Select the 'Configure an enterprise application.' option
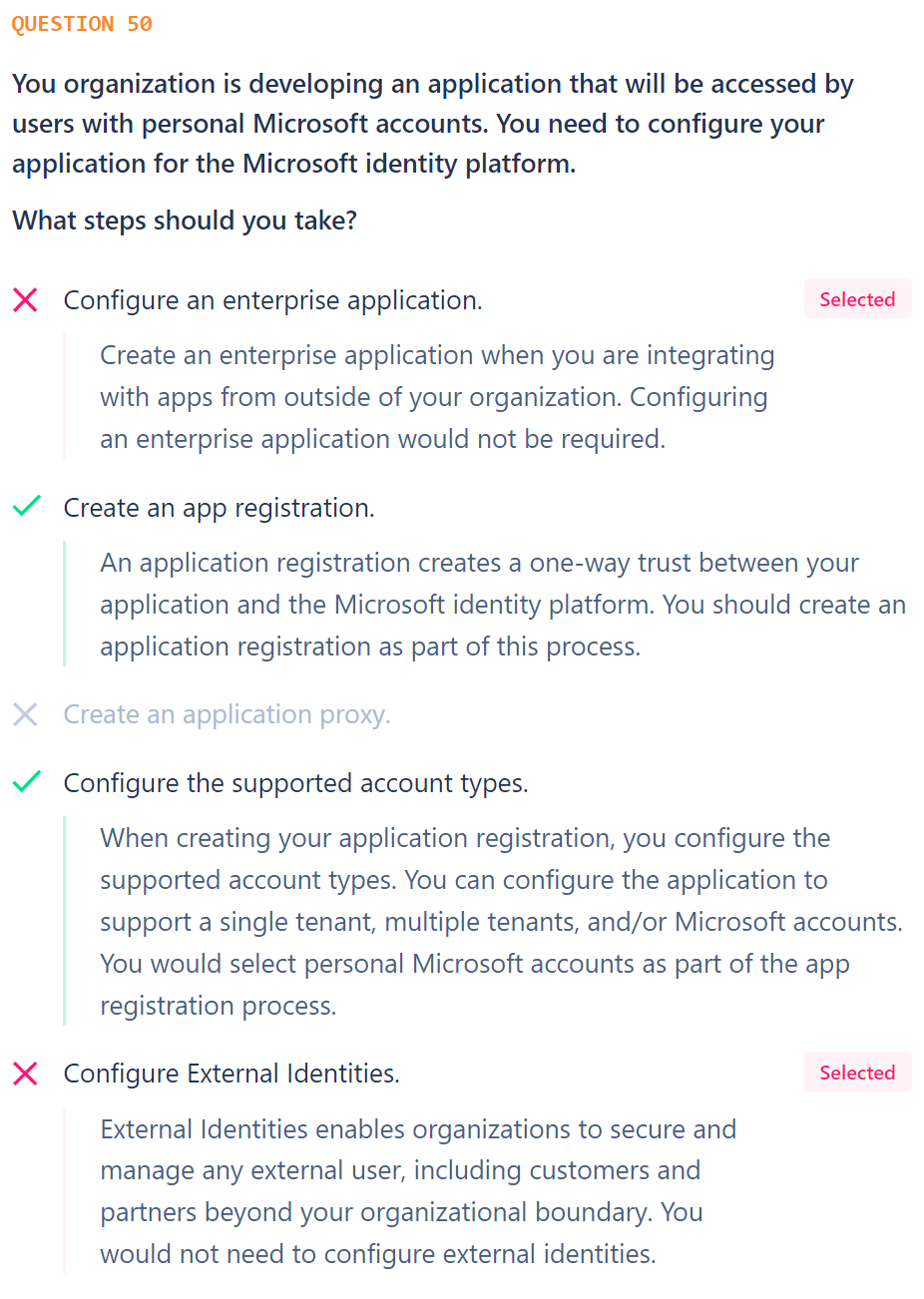Screen dimensions: 924x1299 pyautogui.click(x=272, y=300)
